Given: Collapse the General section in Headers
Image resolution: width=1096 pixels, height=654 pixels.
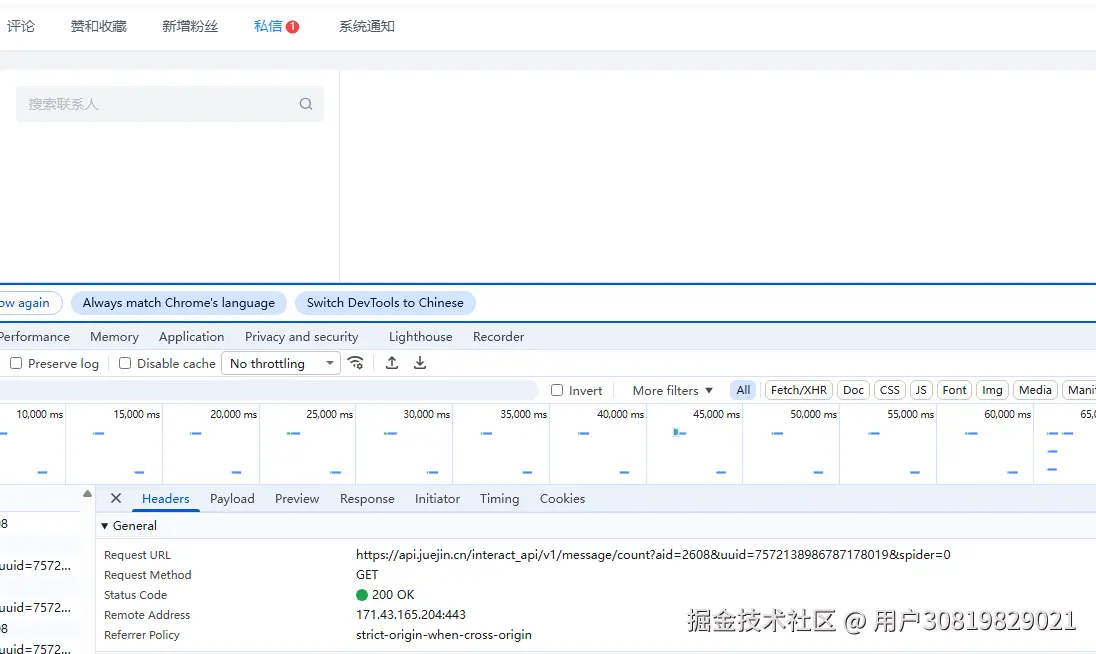Looking at the screenshot, I should [x=105, y=525].
